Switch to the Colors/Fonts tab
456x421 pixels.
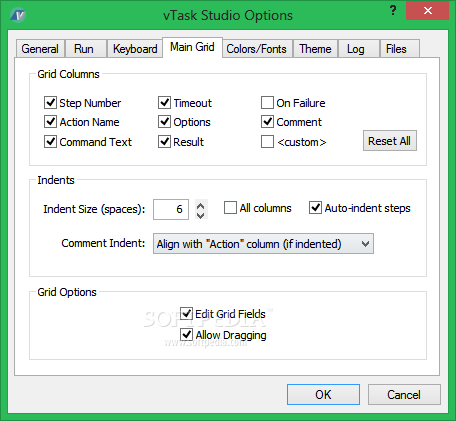click(x=257, y=49)
